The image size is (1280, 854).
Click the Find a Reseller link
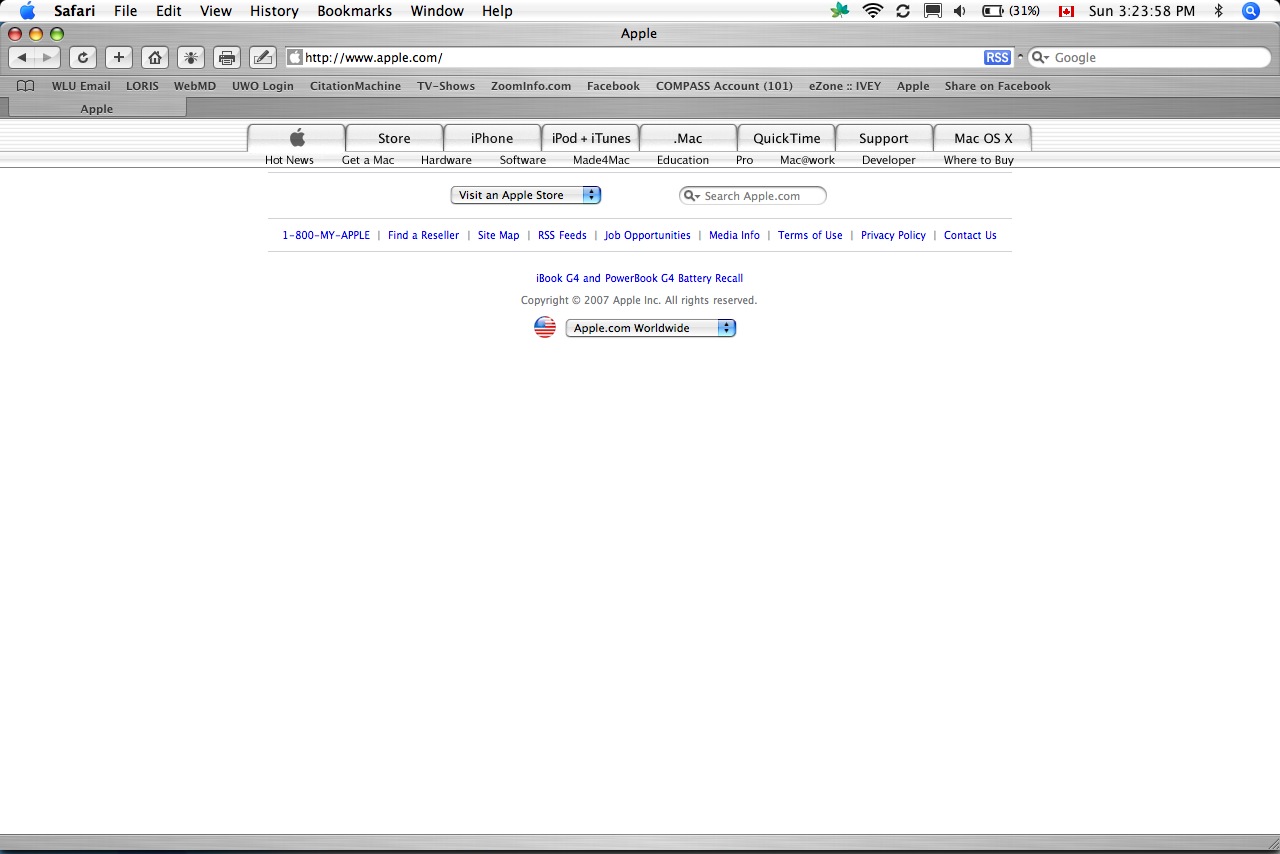click(423, 235)
